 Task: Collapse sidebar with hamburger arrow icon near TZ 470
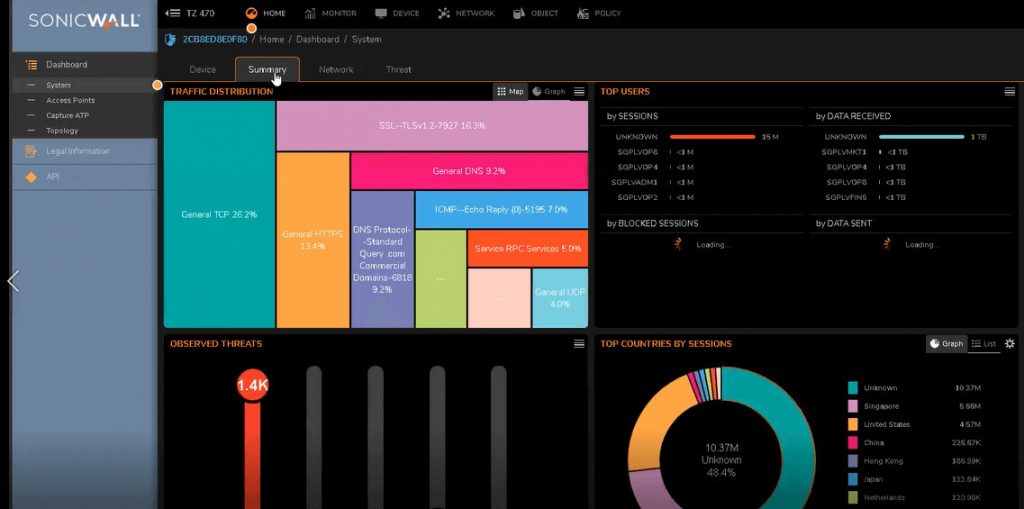point(173,13)
